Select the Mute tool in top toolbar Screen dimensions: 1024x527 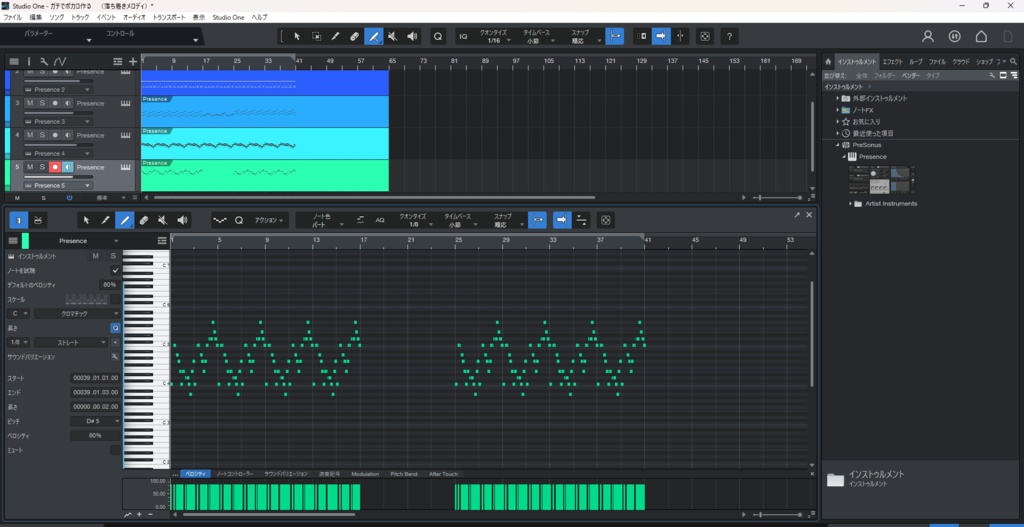[392, 37]
